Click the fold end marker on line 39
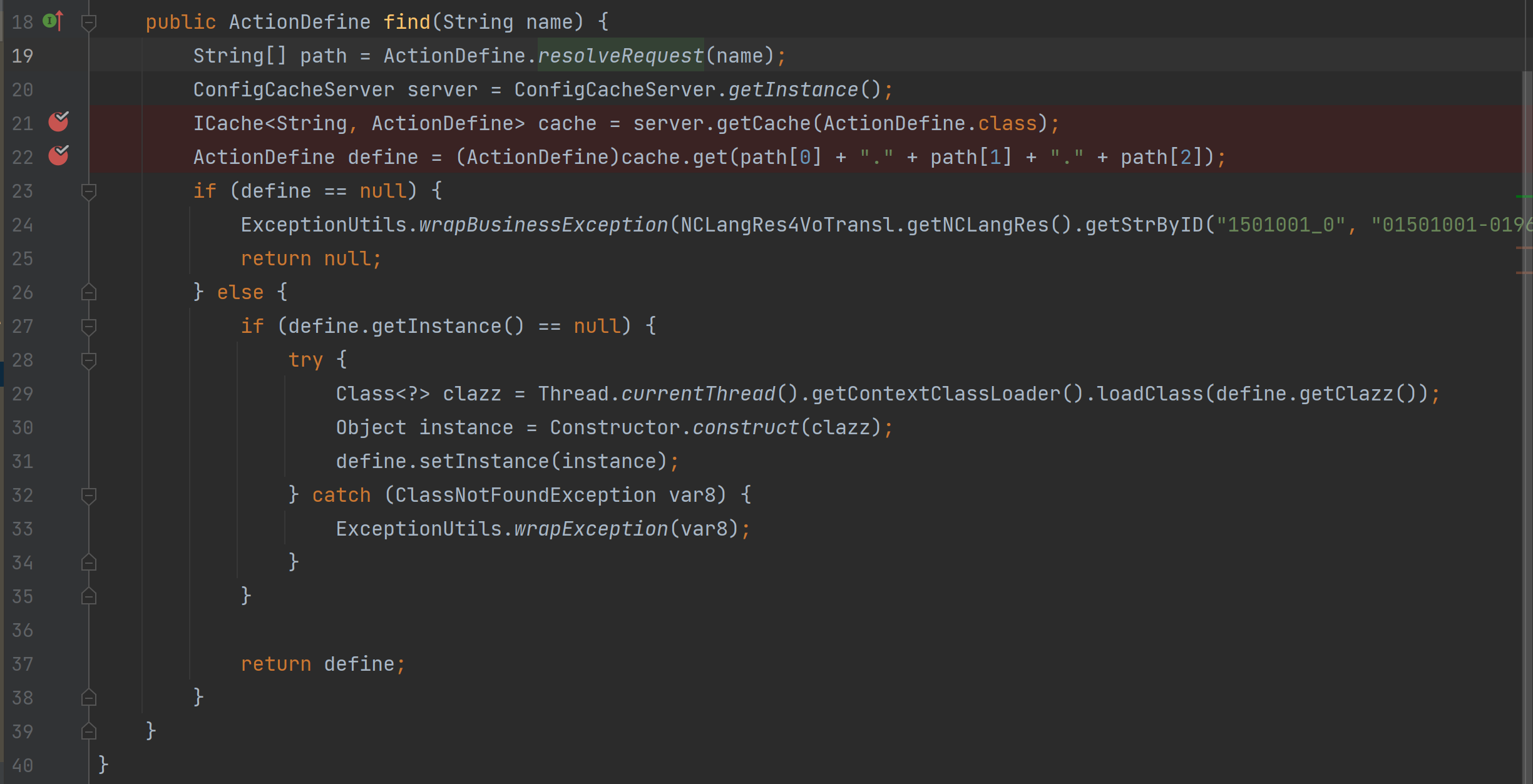 point(89,731)
